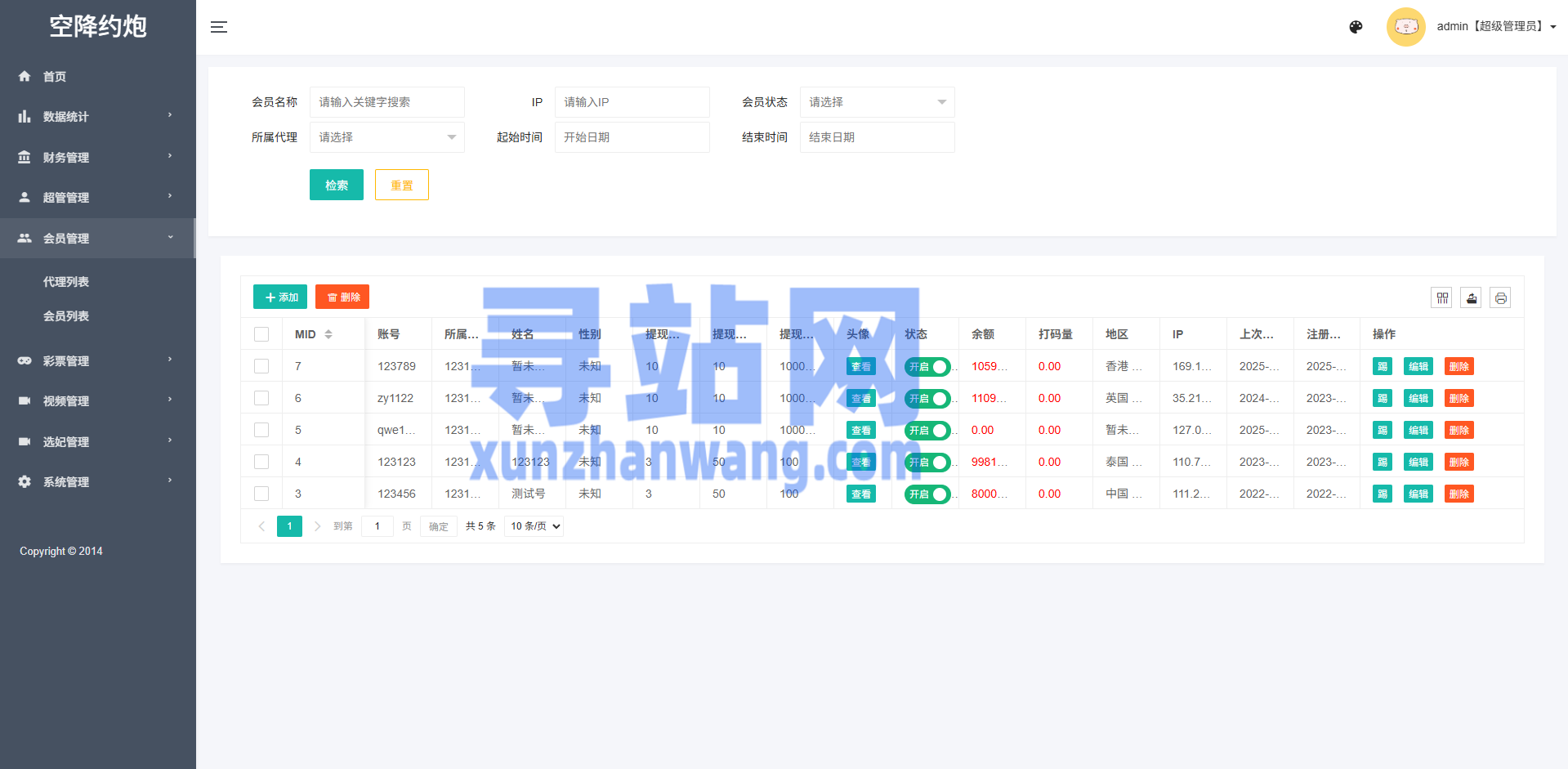Image resolution: width=1568 pixels, height=769 pixels.
Task: Click the home icon next to 首页
Action: tap(25, 76)
